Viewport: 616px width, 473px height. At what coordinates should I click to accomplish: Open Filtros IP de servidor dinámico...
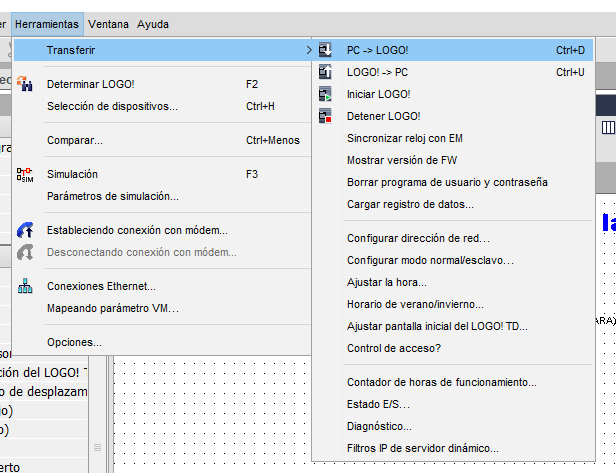(453, 448)
